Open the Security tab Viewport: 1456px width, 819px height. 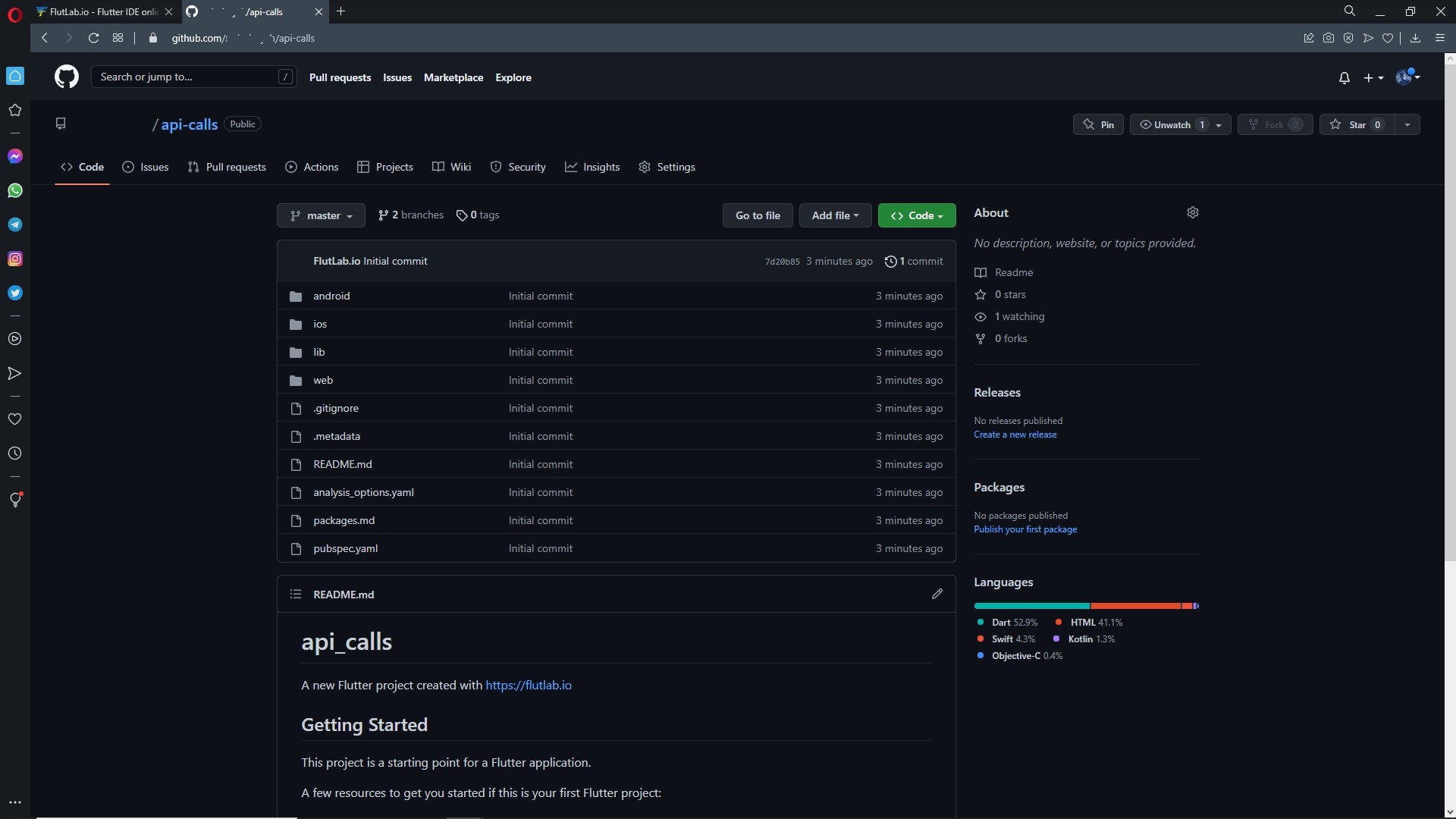518,167
